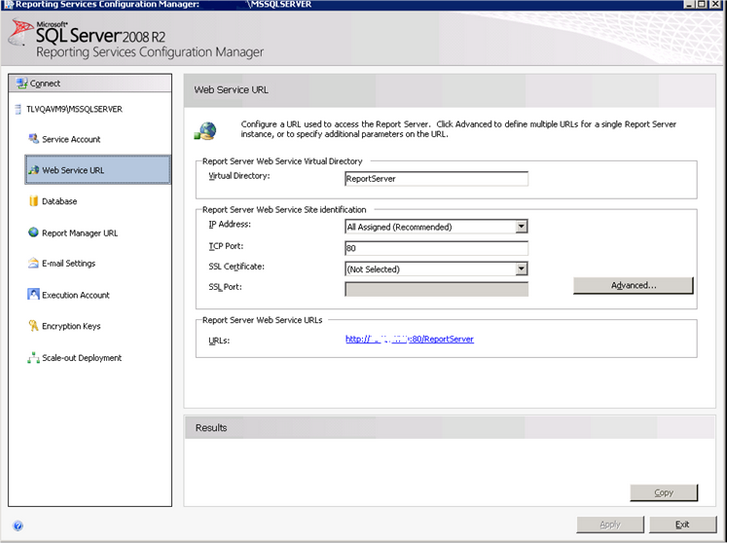Click the Web Service URL icon
Image resolution: width=729 pixels, height=543 pixels.
pyautogui.click(x=33, y=170)
